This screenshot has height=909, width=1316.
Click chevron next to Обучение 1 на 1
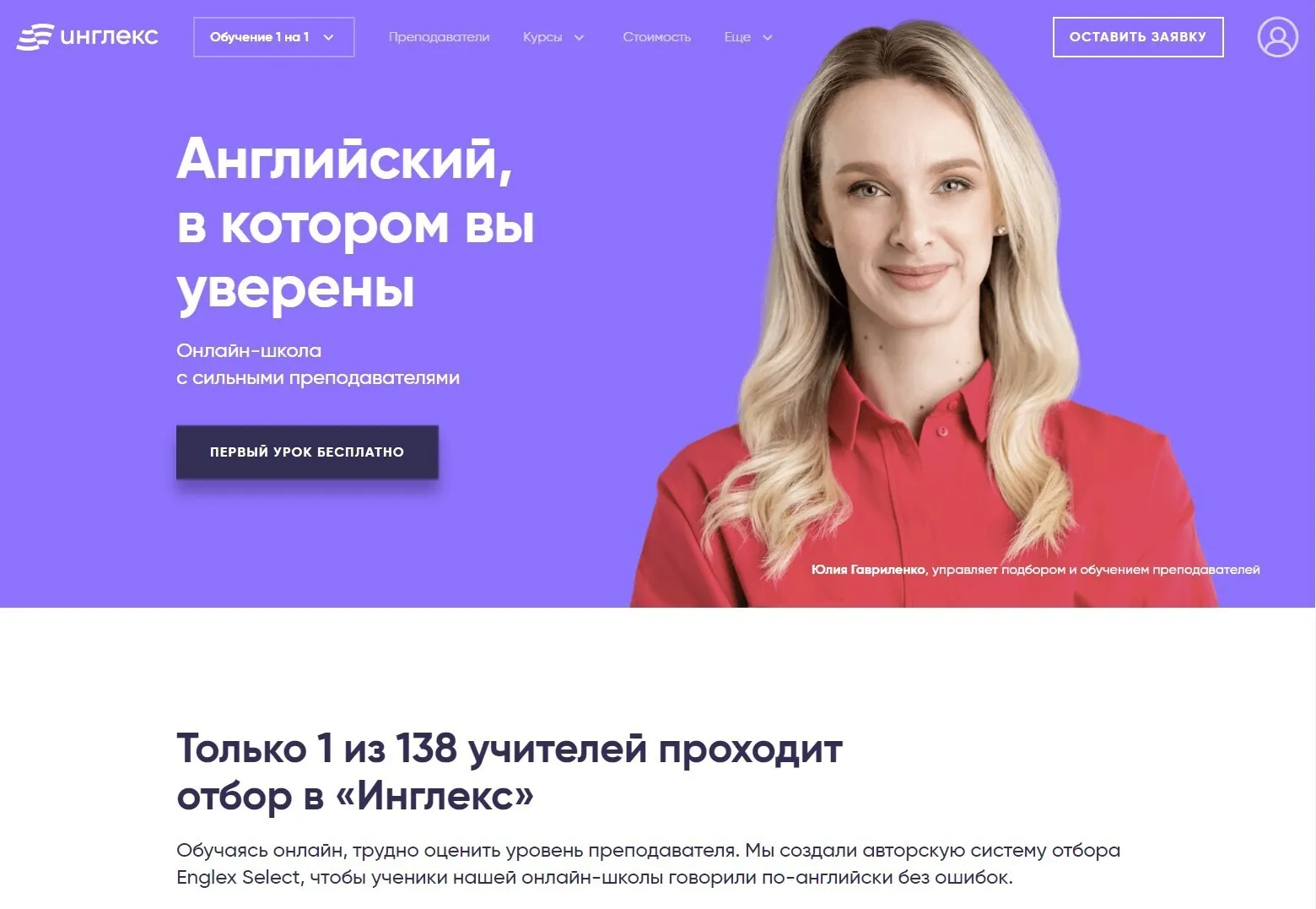[329, 37]
